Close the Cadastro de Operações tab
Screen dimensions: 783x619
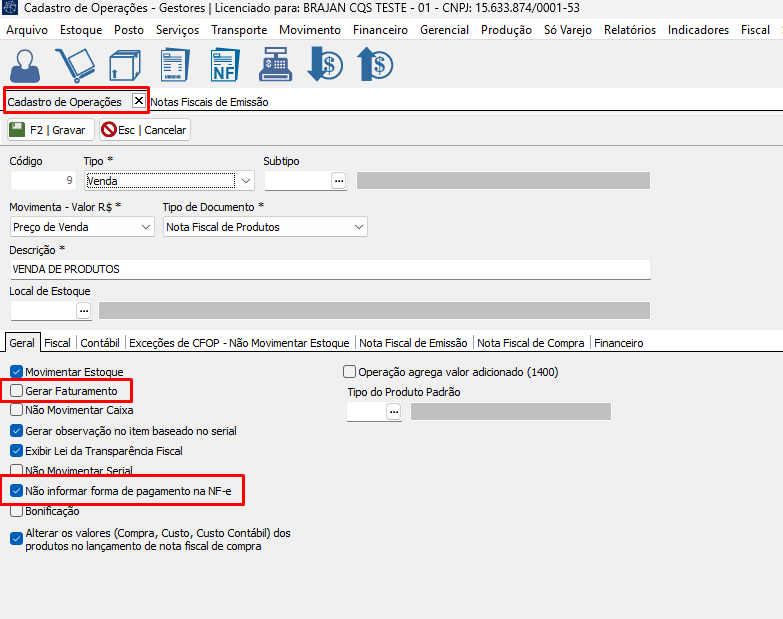[139, 101]
